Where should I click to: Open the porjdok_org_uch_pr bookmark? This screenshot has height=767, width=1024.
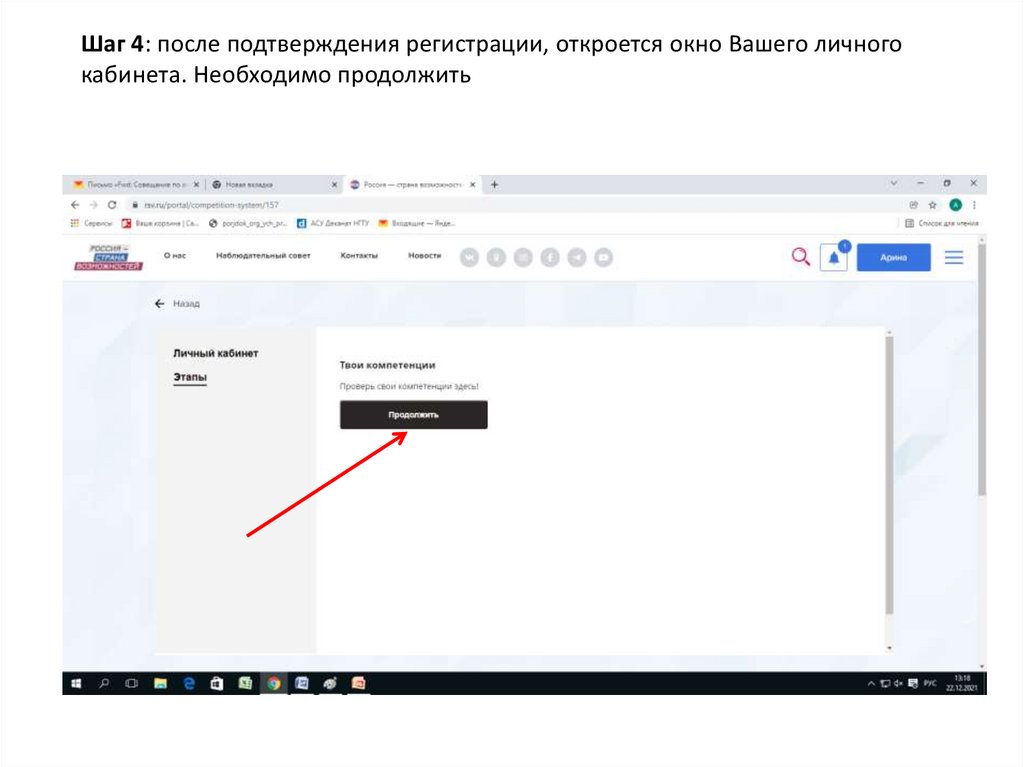pos(248,223)
